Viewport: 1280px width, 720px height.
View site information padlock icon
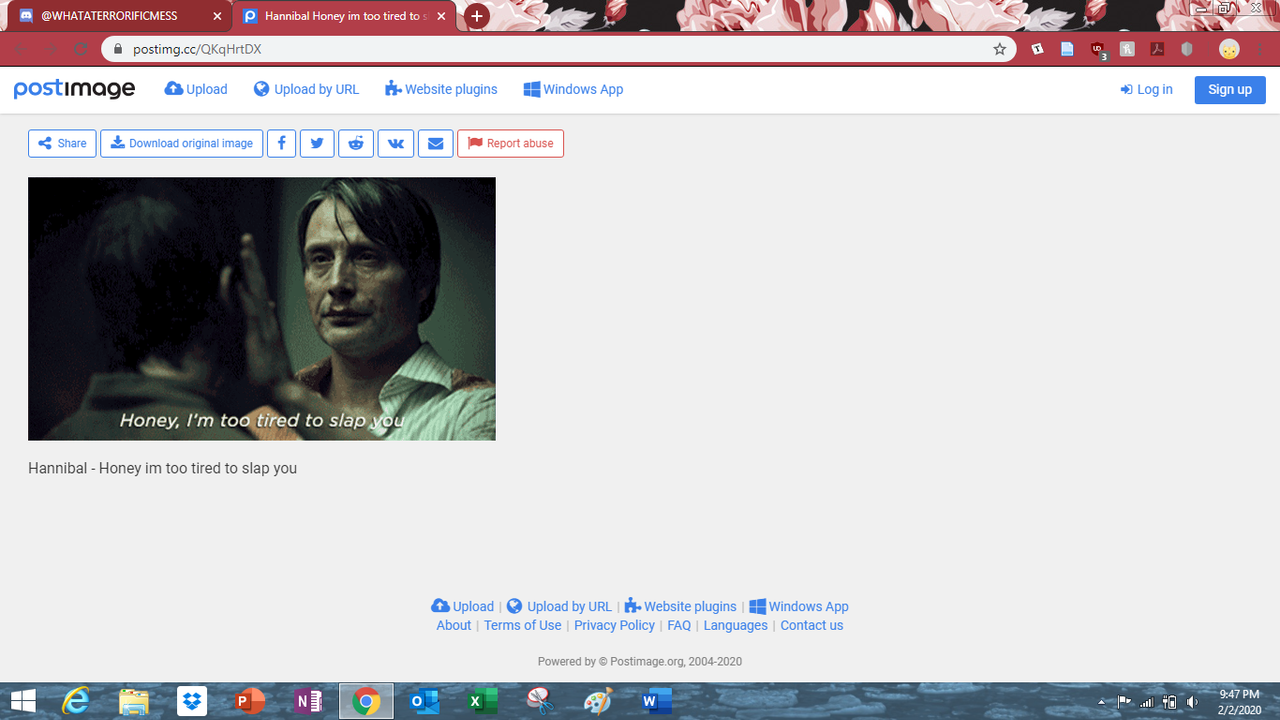(118, 49)
